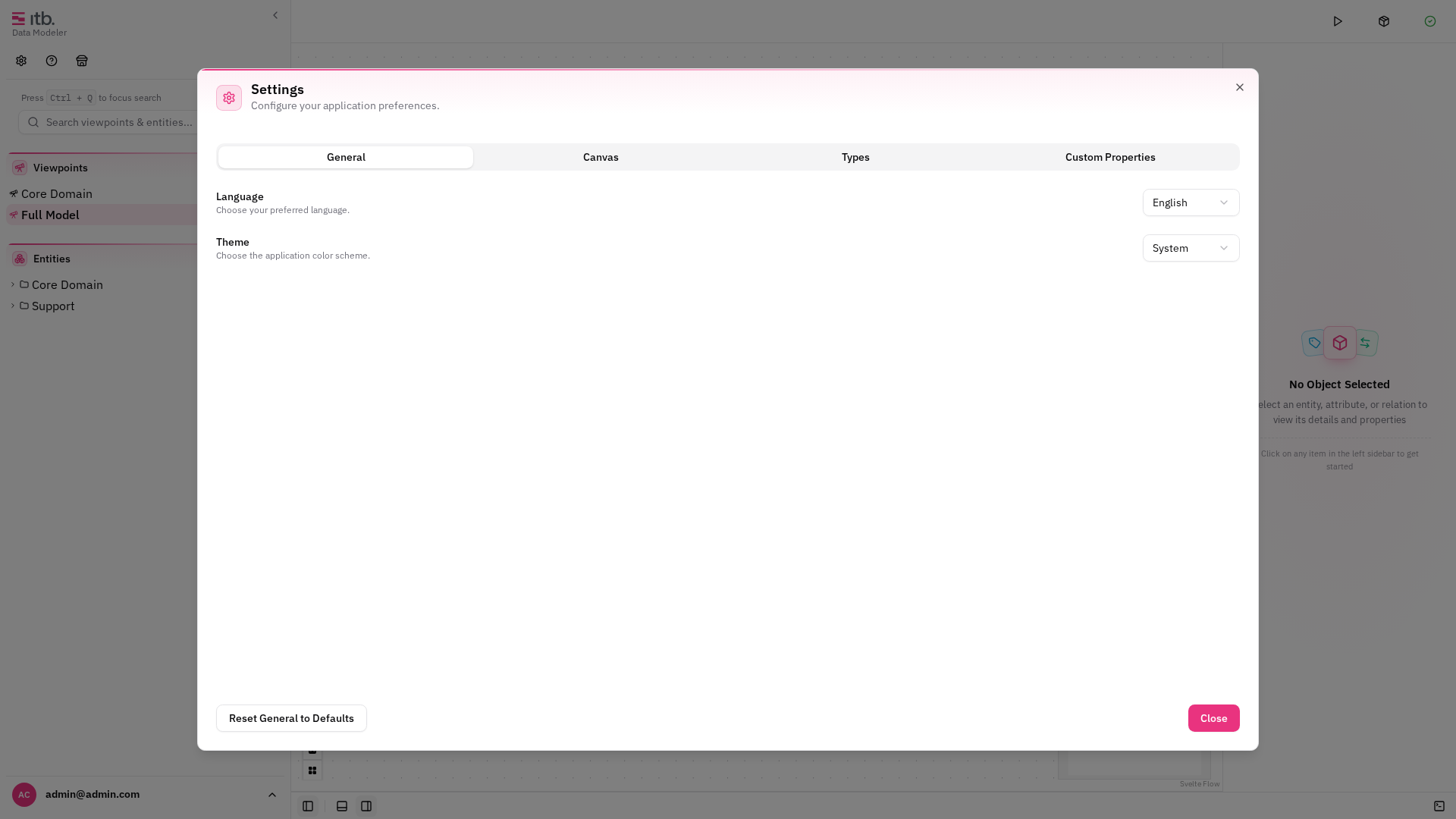Click the Language setting label
Image resolution: width=1456 pixels, height=819 pixels.
point(240,196)
